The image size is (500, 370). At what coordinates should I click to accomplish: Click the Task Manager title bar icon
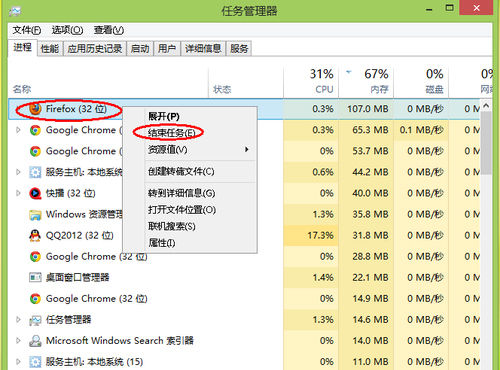point(15,11)
